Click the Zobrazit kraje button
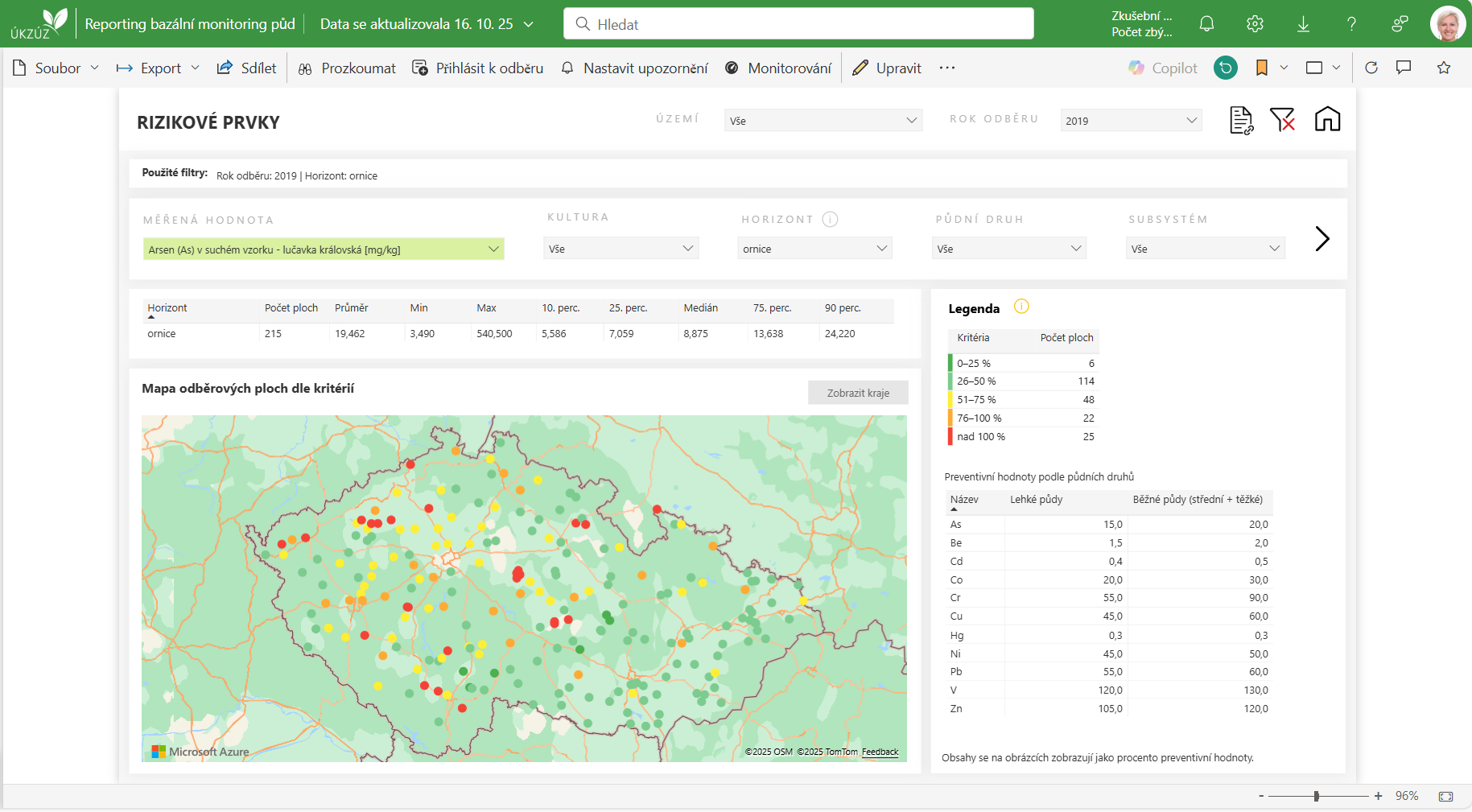Image resolution: width=1472 pixels, height=812 pixels. click(858, 393)
